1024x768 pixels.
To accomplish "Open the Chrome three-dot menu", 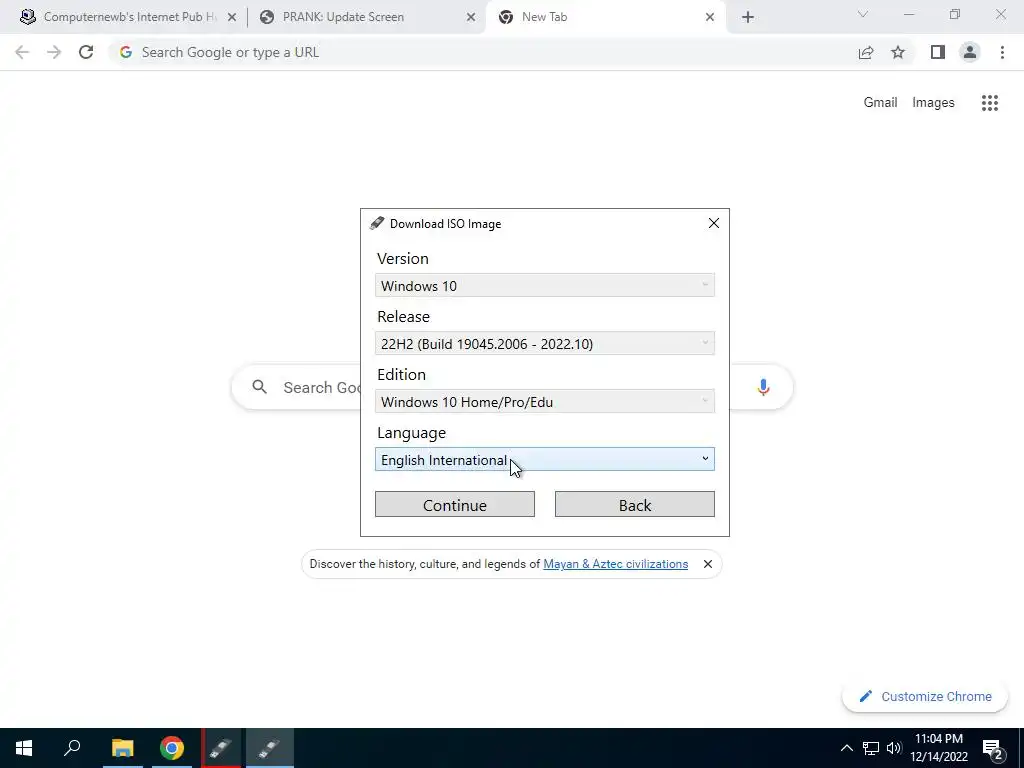I will pos(1002,52).
